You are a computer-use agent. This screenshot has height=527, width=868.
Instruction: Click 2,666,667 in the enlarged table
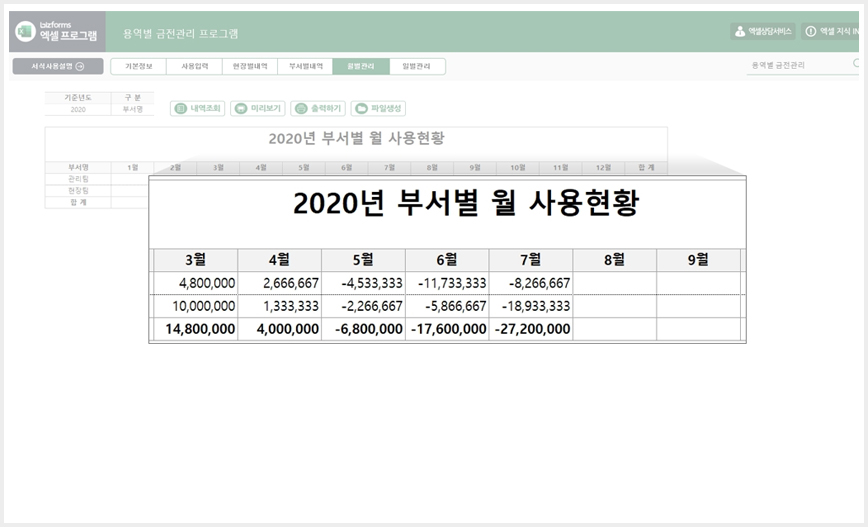tap(291, 283)
